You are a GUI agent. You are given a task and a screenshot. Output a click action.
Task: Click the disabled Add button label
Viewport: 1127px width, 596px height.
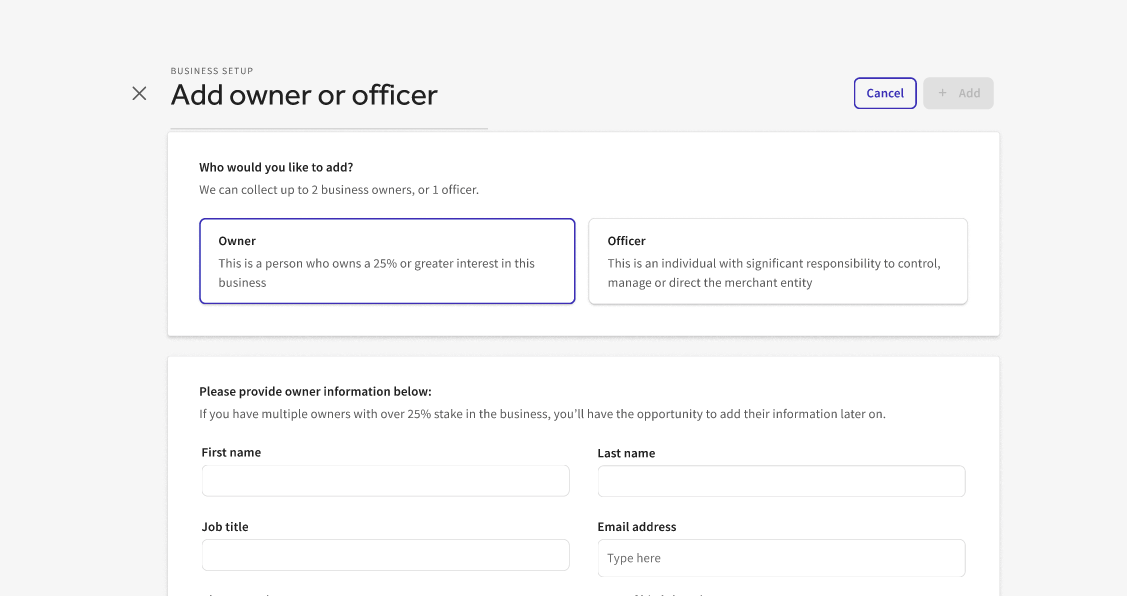point(969,93)
